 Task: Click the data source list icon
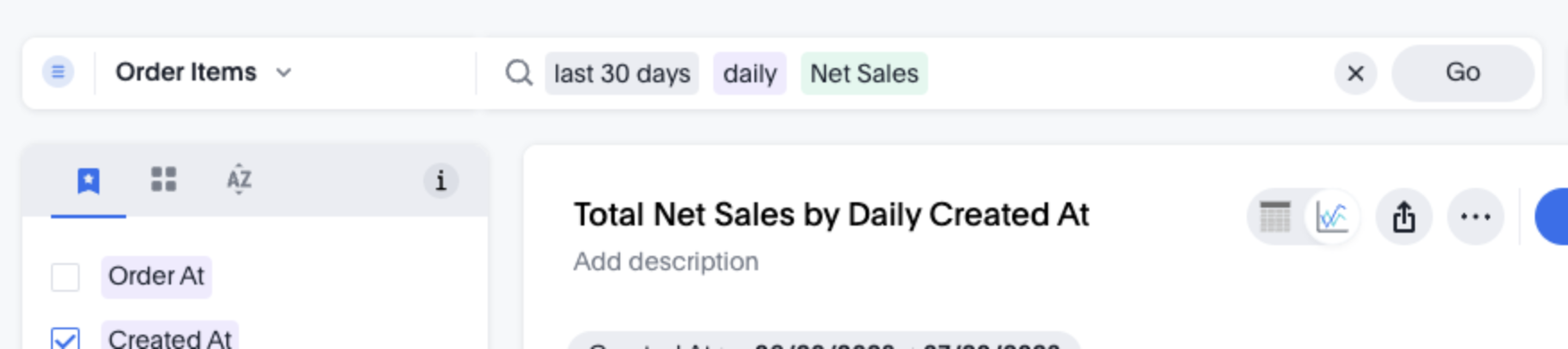click(58, 72)
